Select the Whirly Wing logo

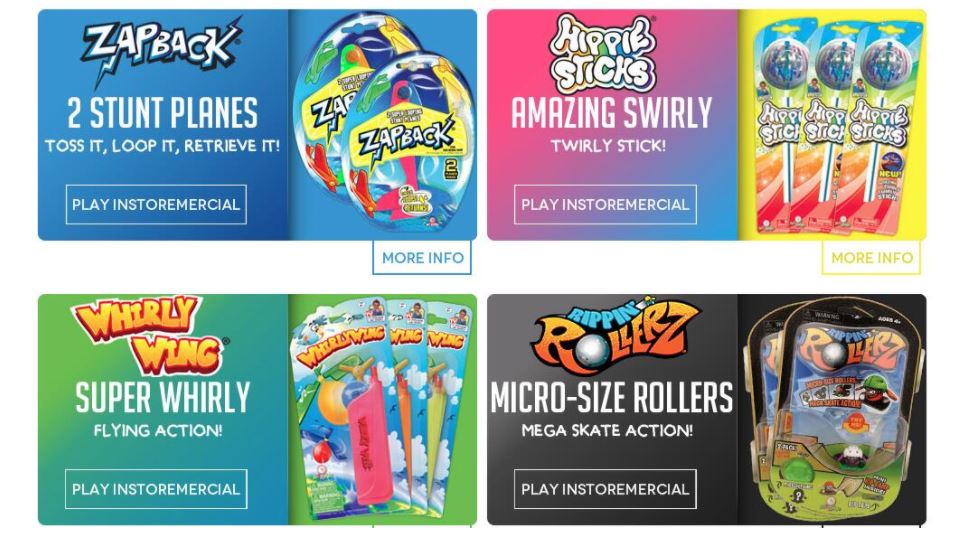[150, 335]
